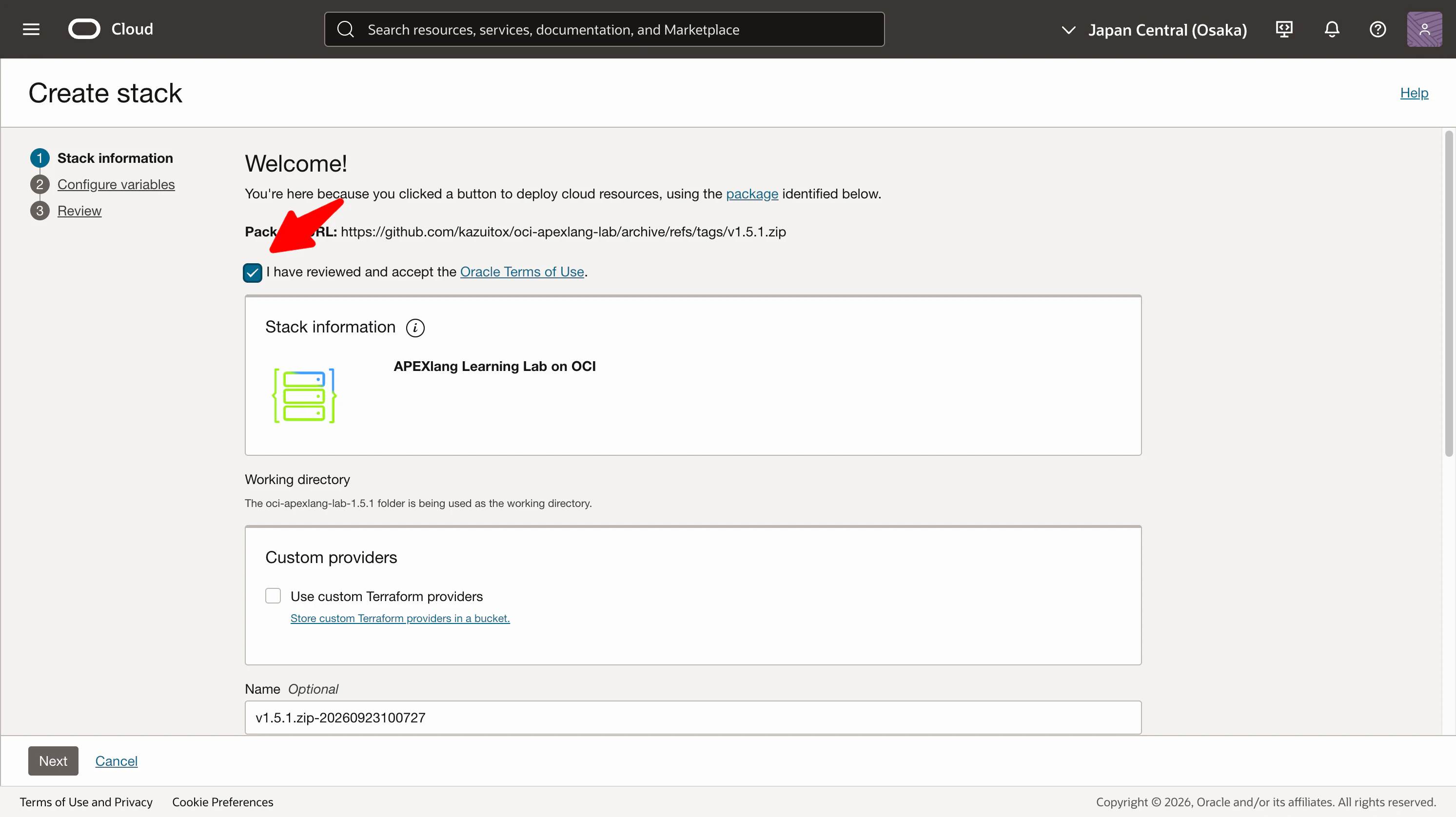
Task: Click the Custom providers heading
Action: (331, 558)
